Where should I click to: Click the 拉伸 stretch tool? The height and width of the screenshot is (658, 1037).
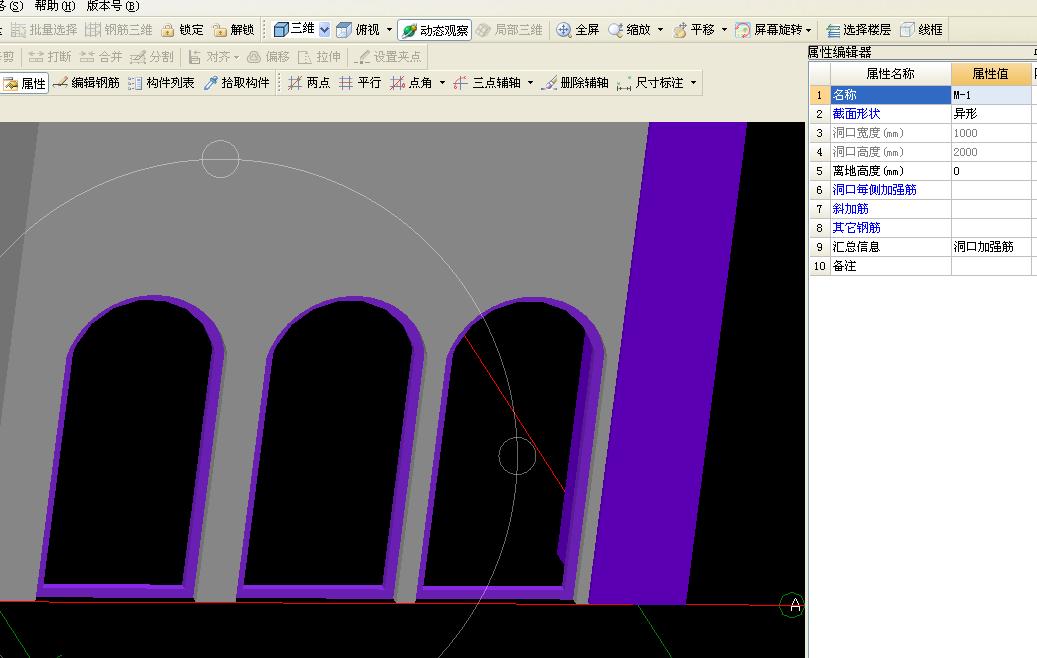319,57
